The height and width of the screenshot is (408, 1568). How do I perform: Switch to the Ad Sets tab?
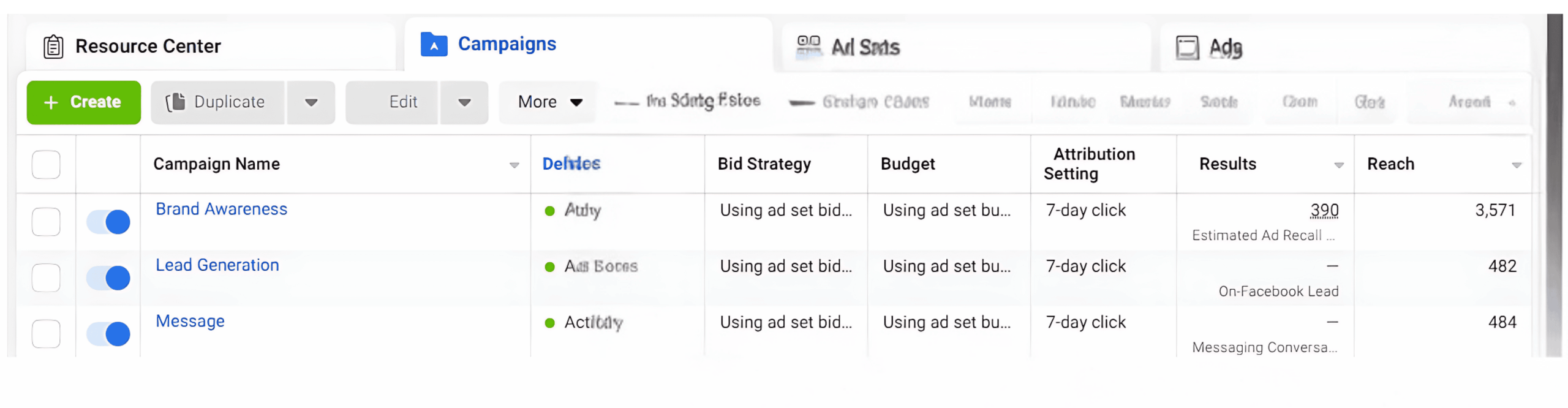(x=864, y=47)
